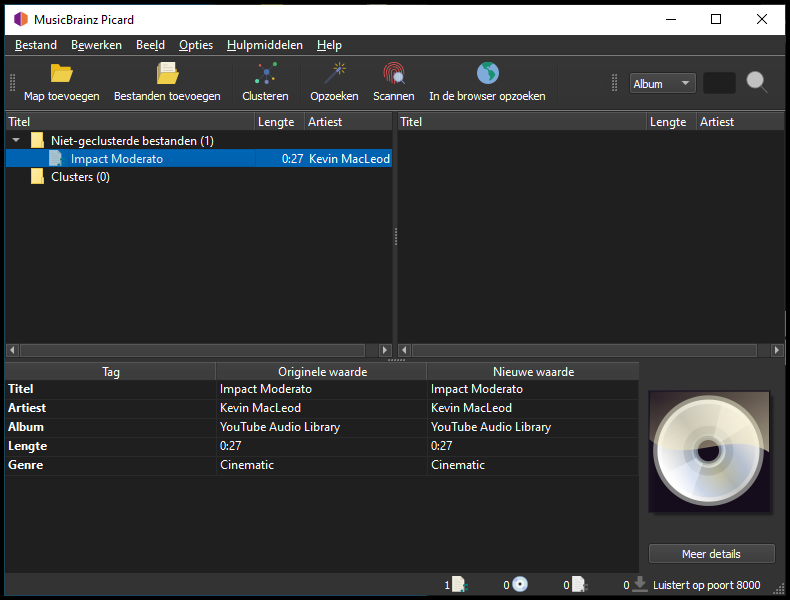Image resolution: width=790 pixels, height=600 pixels.
Task: Click the Originele waarde column header
Action: (x=321, y=372)
